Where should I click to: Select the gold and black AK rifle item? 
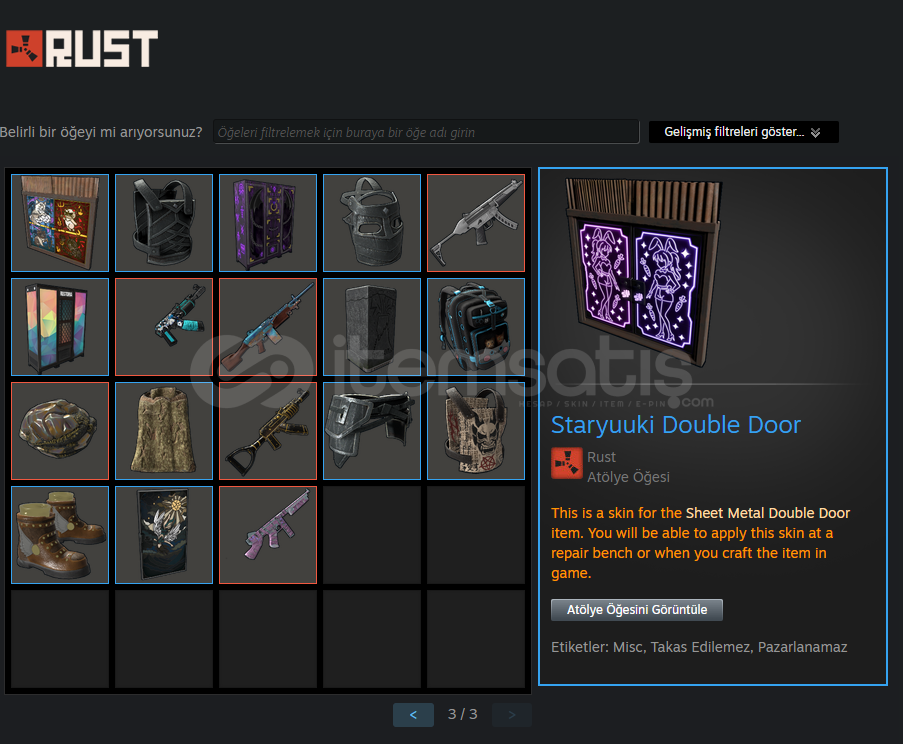tap(268, 431)
